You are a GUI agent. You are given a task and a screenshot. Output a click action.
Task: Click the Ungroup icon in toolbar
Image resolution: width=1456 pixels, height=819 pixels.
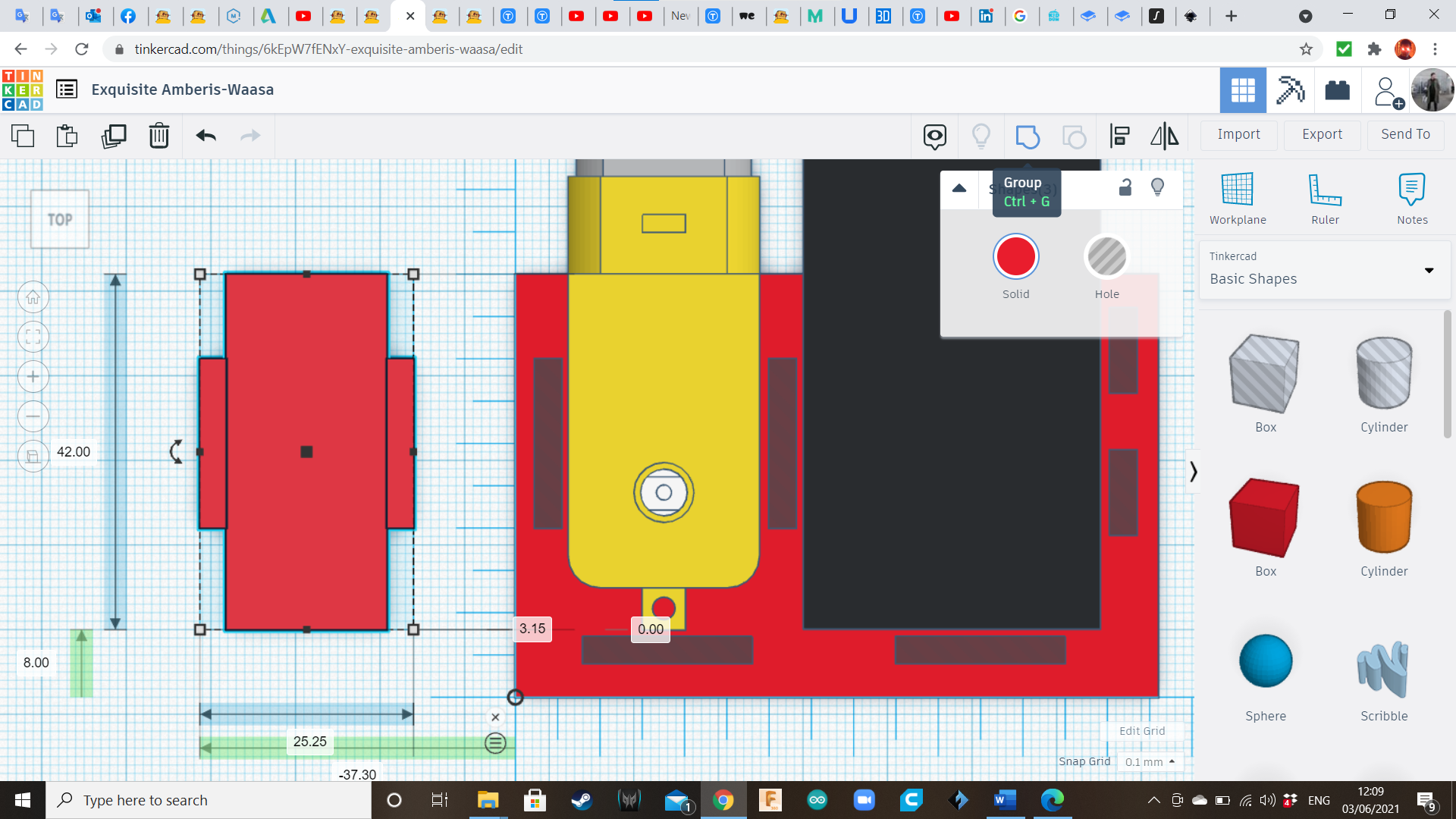[1074, 136]
